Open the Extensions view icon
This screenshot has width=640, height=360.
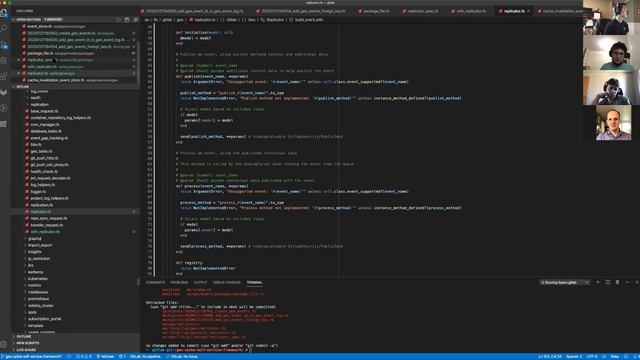tap(4, 76)
